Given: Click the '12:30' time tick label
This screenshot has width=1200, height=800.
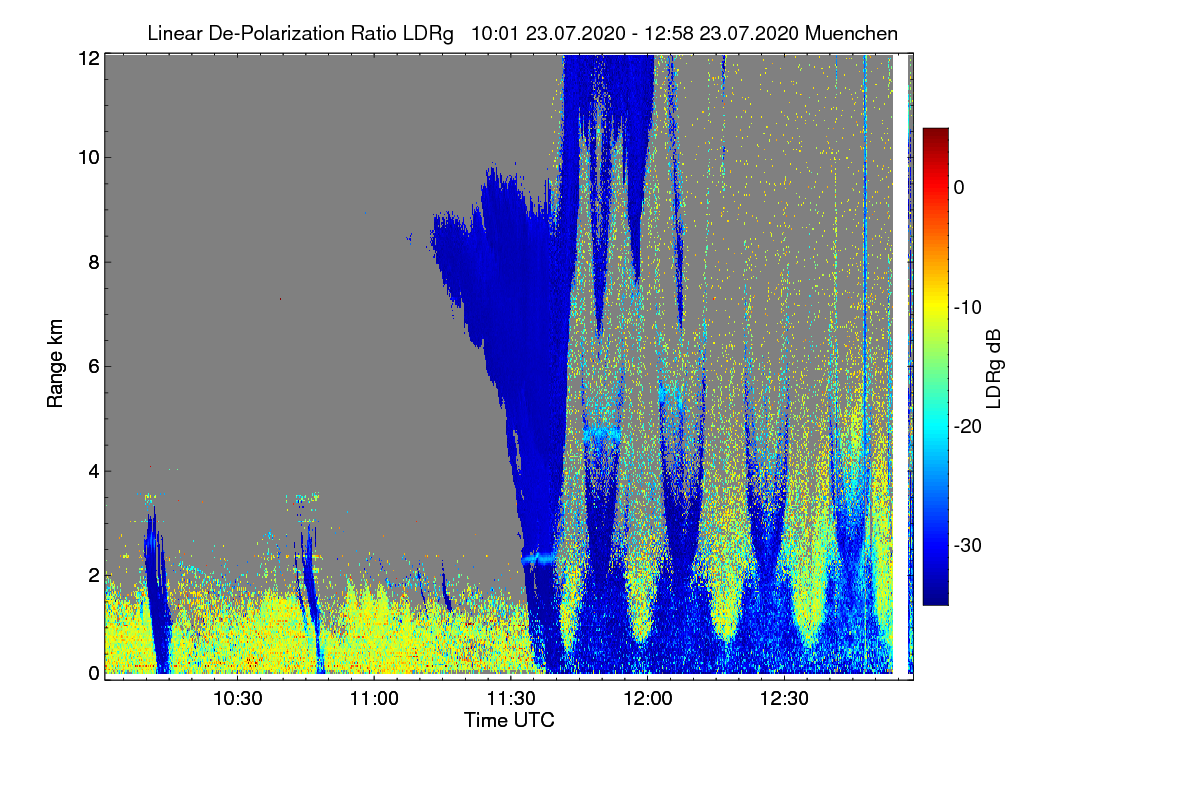Looking at the screenshot, I should click(x=784, y=698).
